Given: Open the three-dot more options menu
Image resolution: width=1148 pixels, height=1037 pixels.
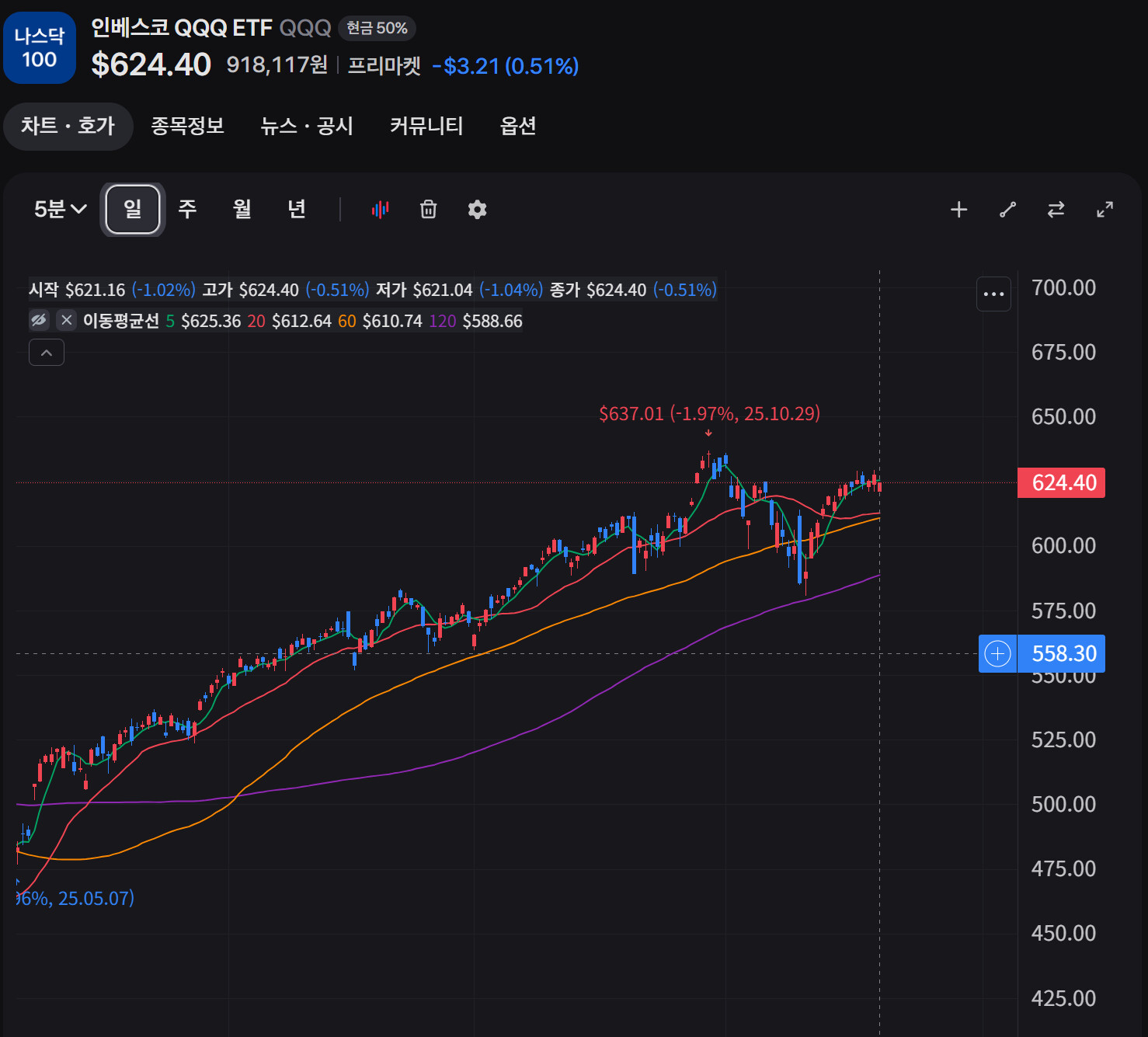Looking at the screenshot, I should [x=993, y=294].
